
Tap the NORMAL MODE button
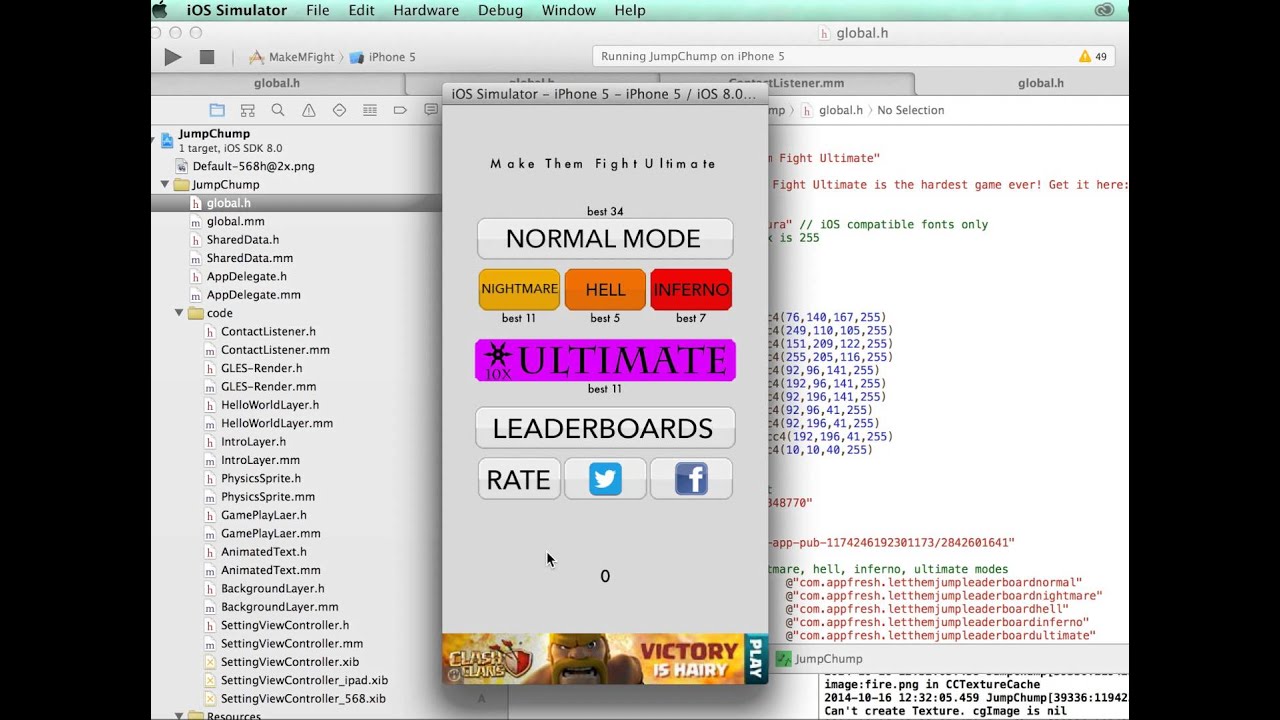(x=604, y=239)
